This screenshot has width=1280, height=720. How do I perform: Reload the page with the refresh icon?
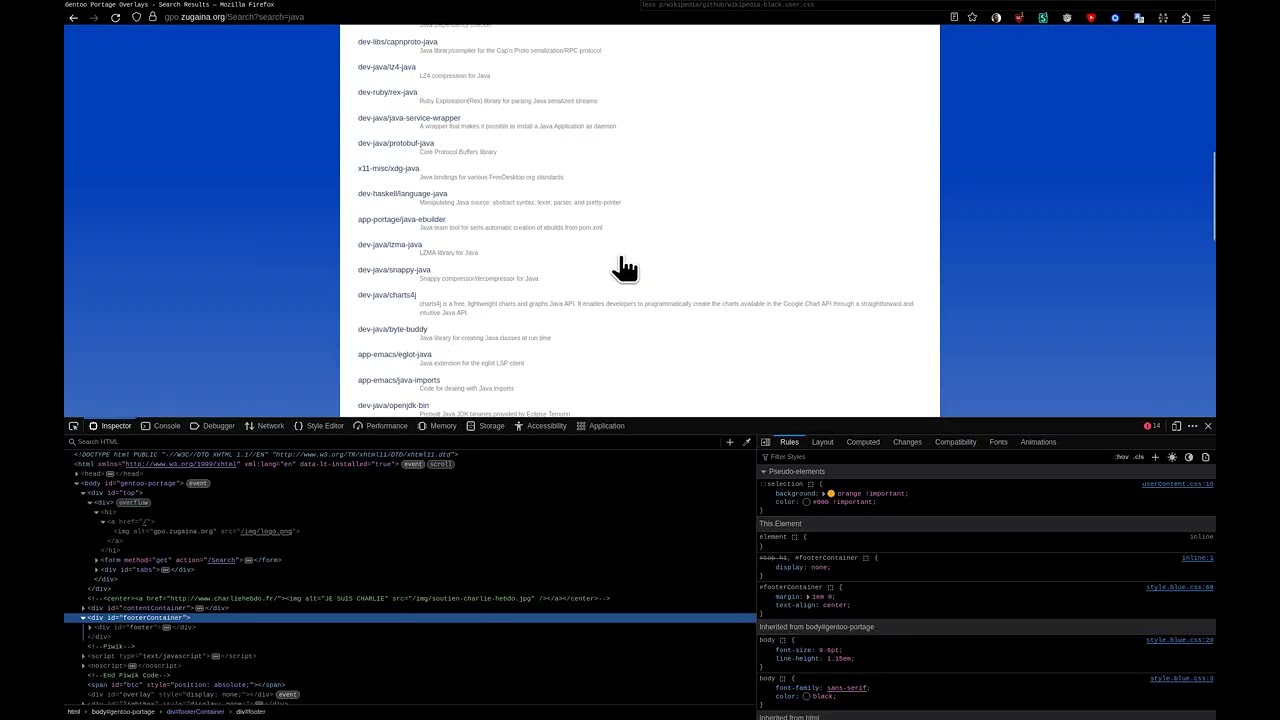115,17
